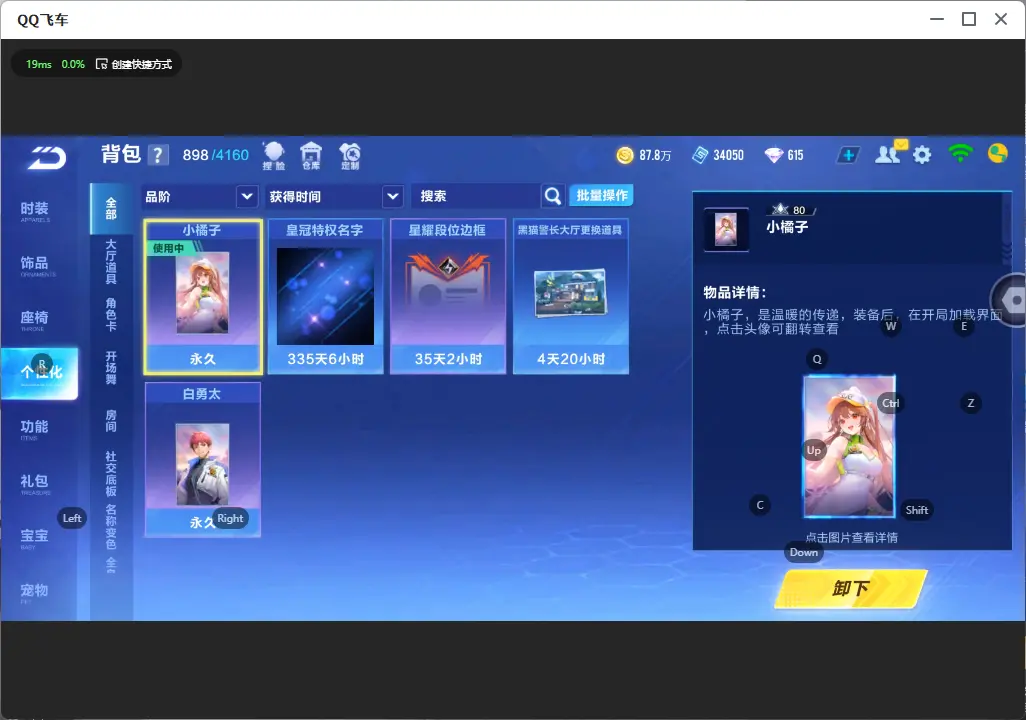Click 创建快捷方式 shortcut icon in overlay

pos(101,64)
